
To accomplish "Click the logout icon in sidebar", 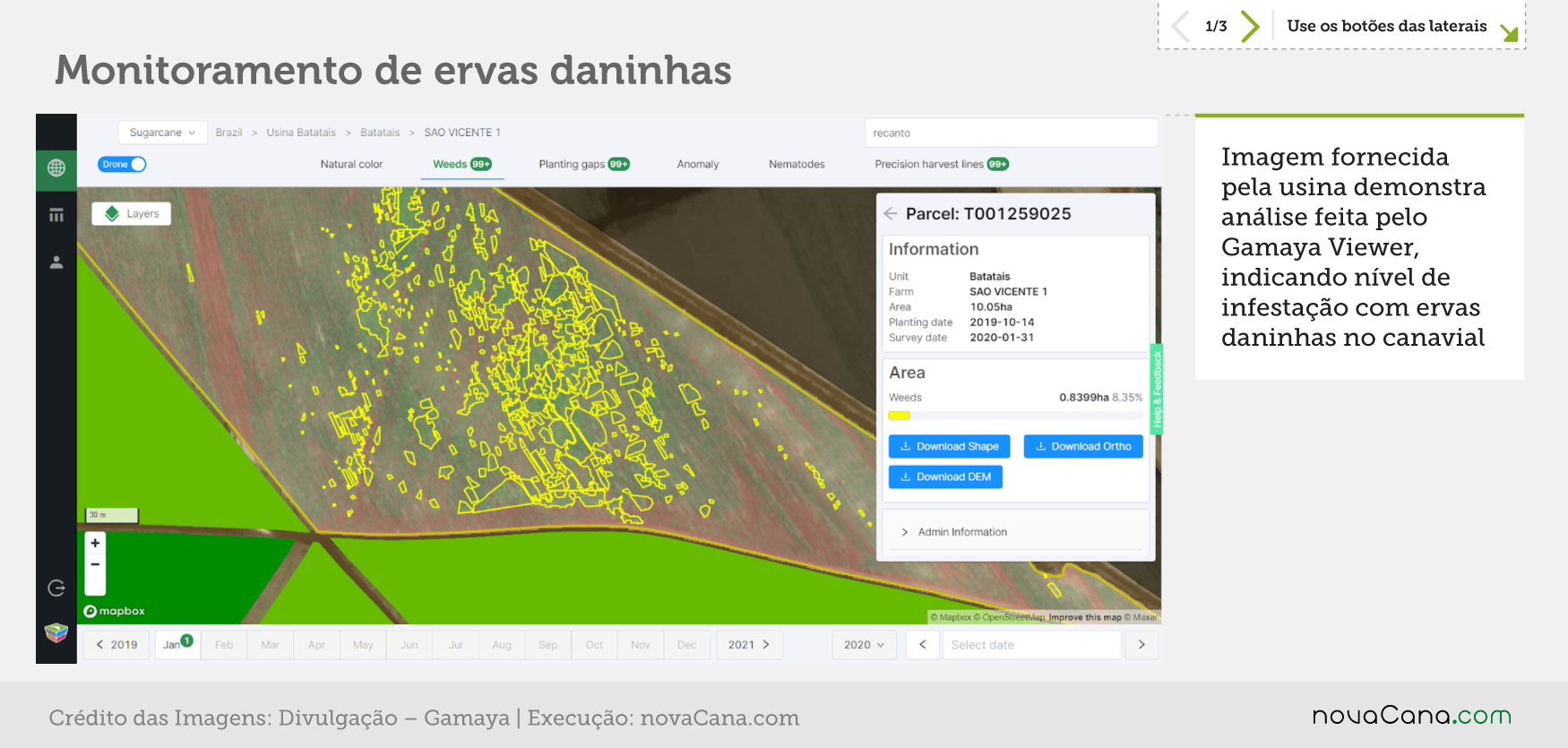I will click(x=56, y=588).
